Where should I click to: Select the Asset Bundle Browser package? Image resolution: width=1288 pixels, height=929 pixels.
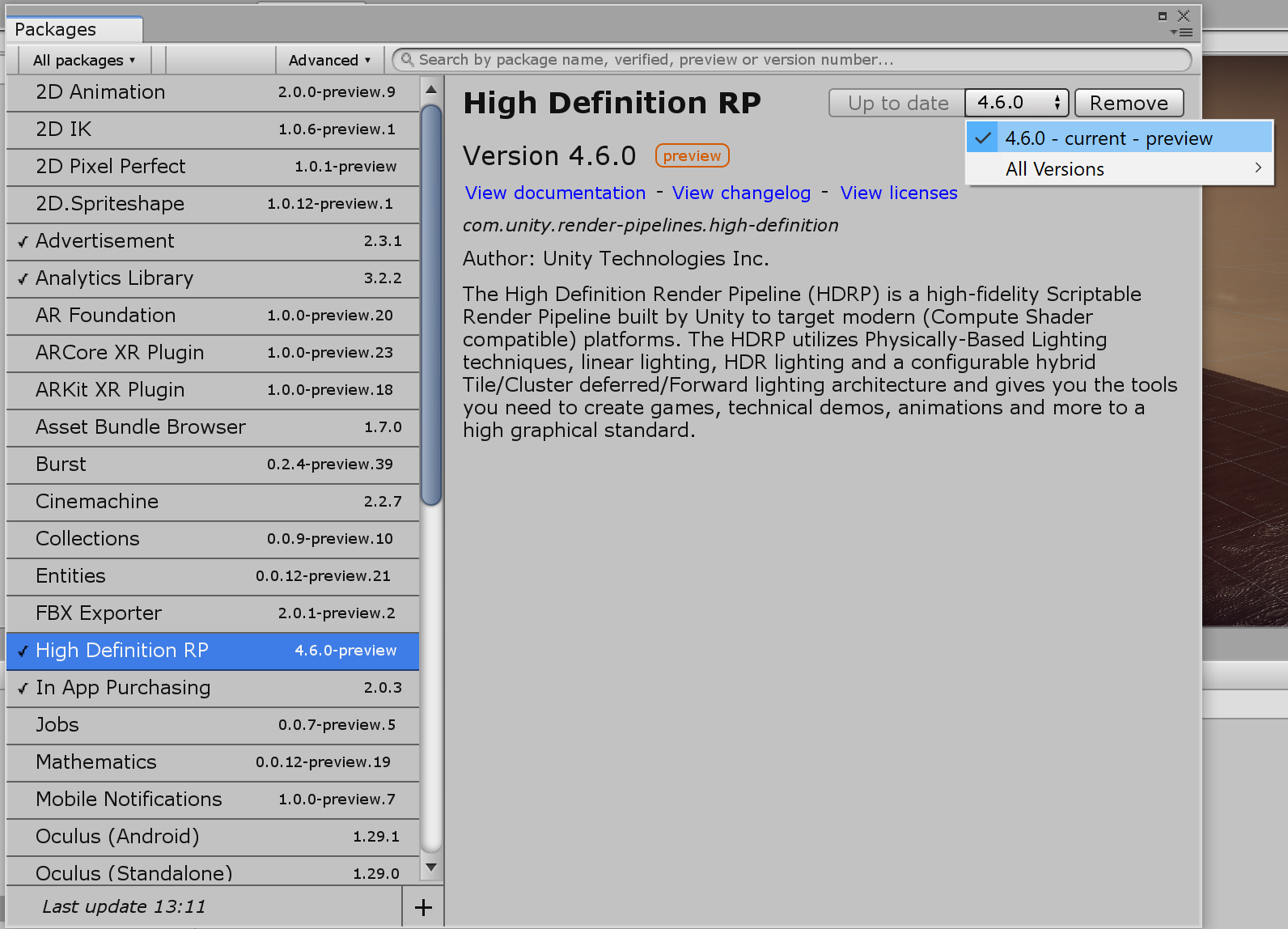coord(213,427)
